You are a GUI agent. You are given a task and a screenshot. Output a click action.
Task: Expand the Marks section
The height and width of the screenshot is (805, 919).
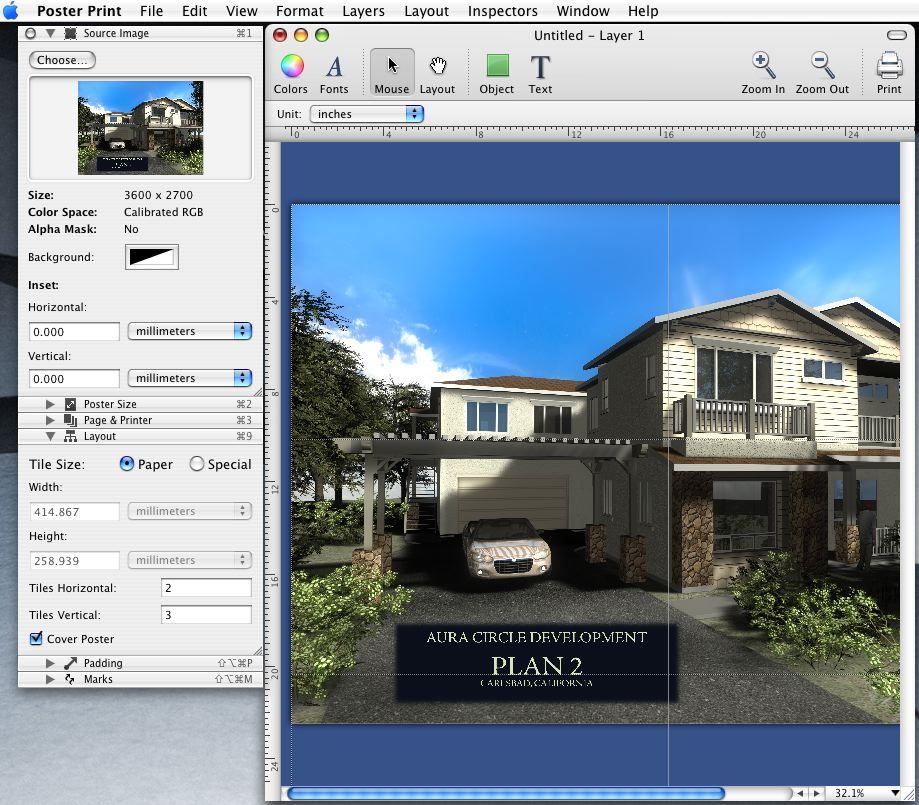50,679
